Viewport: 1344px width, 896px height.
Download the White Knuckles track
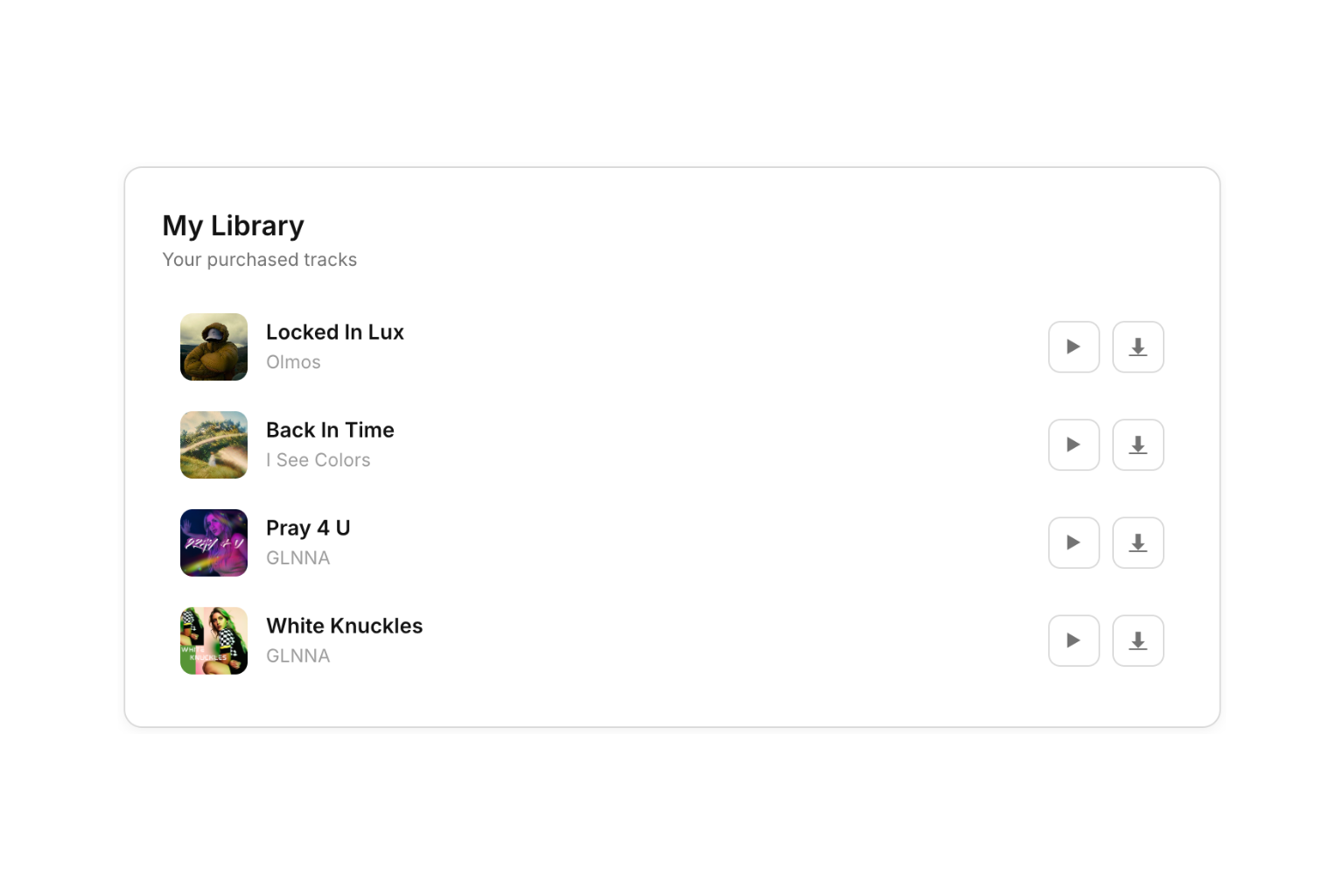[x=1137, y=640]
